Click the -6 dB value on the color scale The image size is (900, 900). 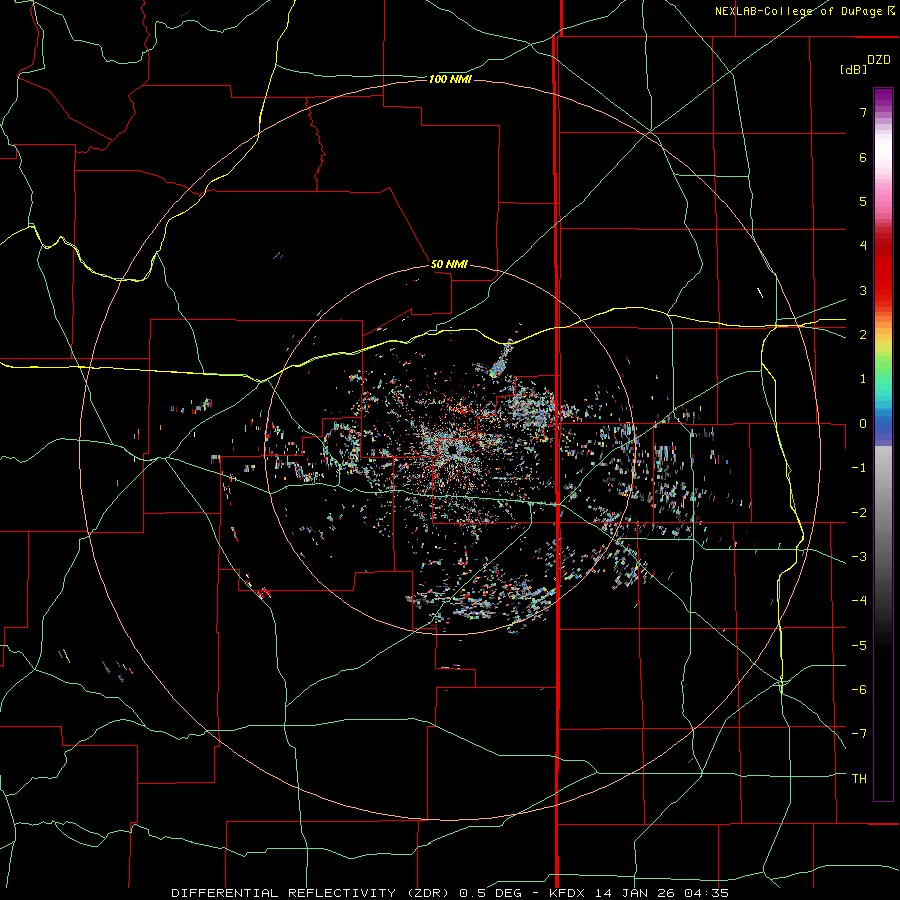[x=859, y=689]
